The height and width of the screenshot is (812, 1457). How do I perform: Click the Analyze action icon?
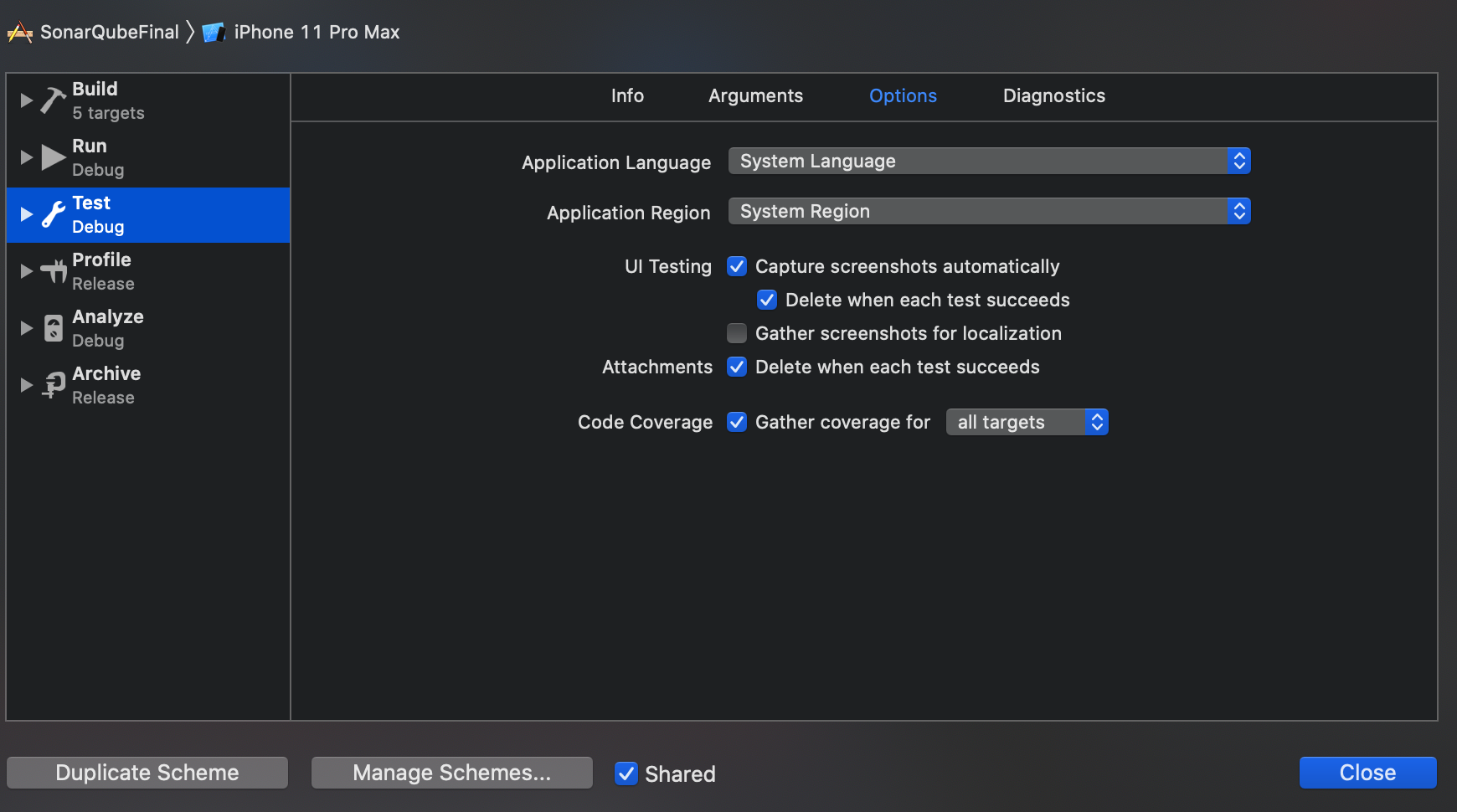(x=53, y=328)
